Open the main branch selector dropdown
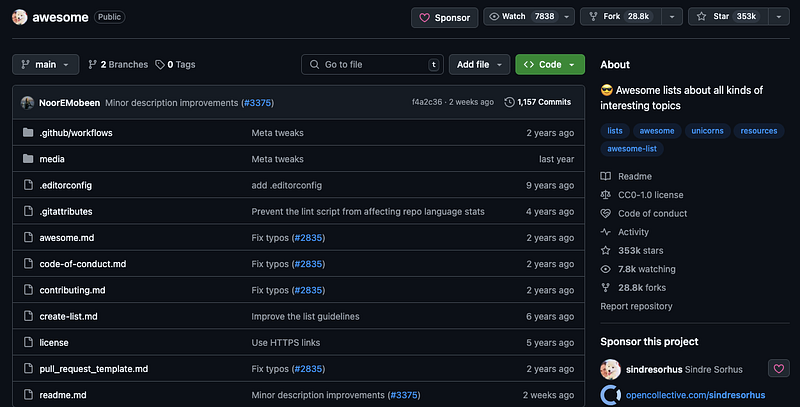800x407 pixels. [45, 64]
